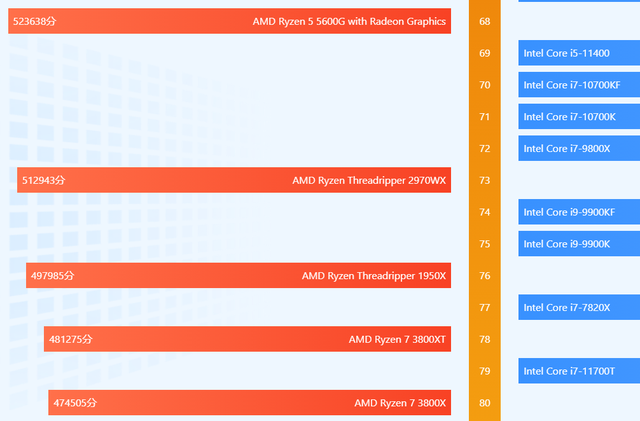Click the 474505分 score value
The width and height of the screenshot is (640, 421).
click(75, 403)
